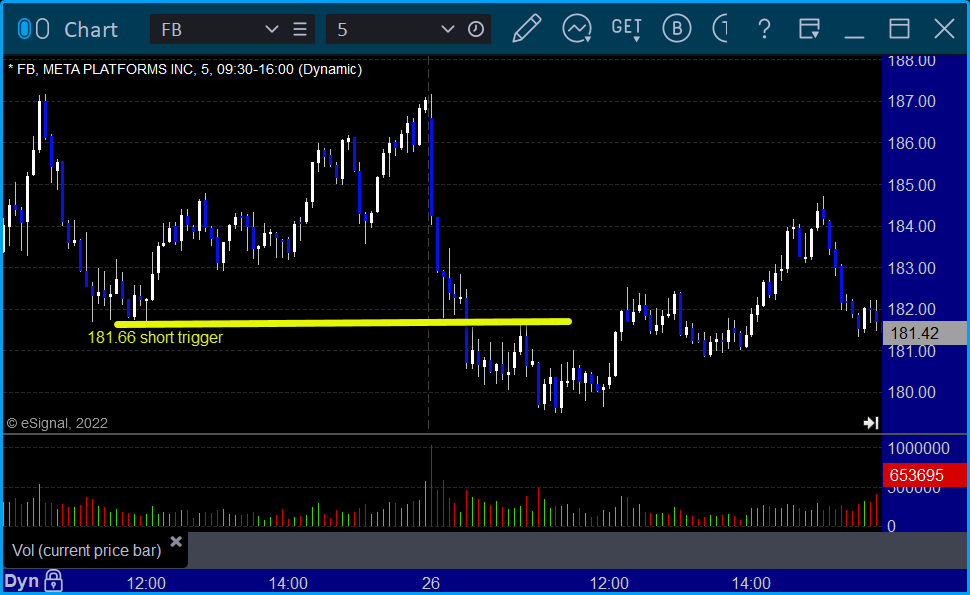The image size is (970, 595).
Task: Toggle the Dyn lock icon
Action: pyautogui.click(x=53, y=581)
